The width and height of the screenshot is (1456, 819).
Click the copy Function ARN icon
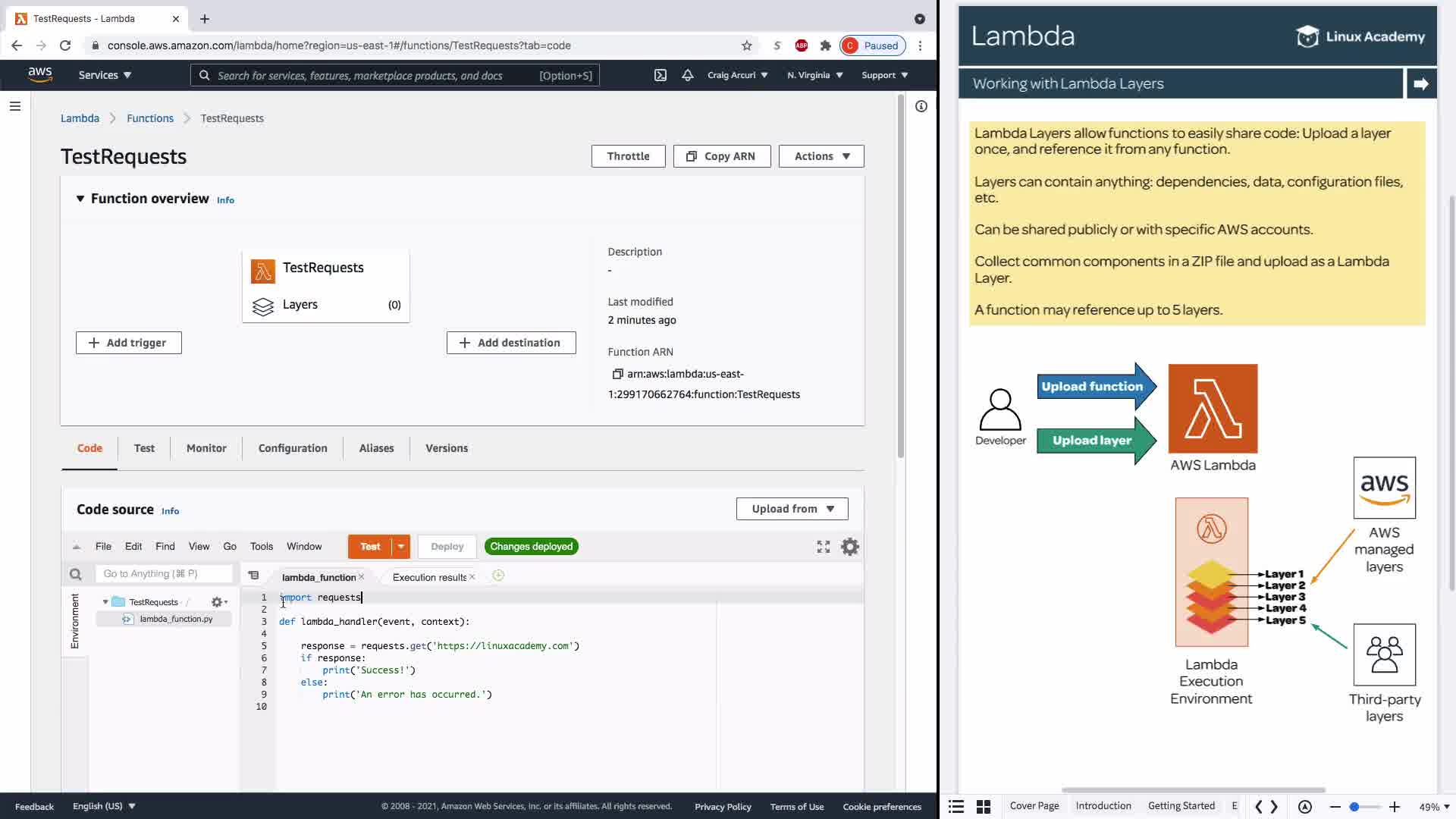coord(617,374)
